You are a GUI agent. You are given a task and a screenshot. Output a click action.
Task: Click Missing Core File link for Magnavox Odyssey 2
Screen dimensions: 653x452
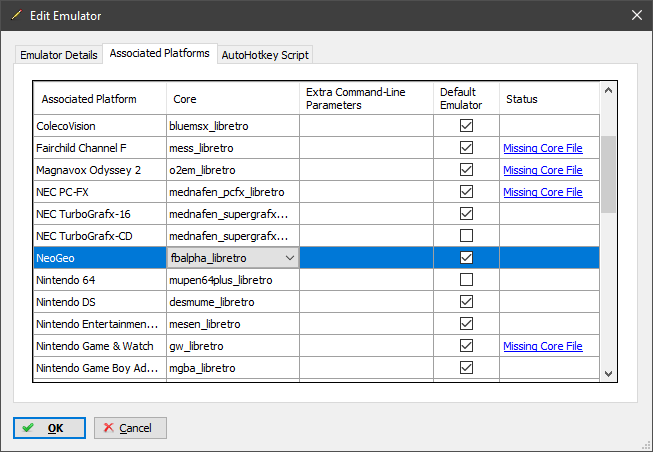point(543,170)
